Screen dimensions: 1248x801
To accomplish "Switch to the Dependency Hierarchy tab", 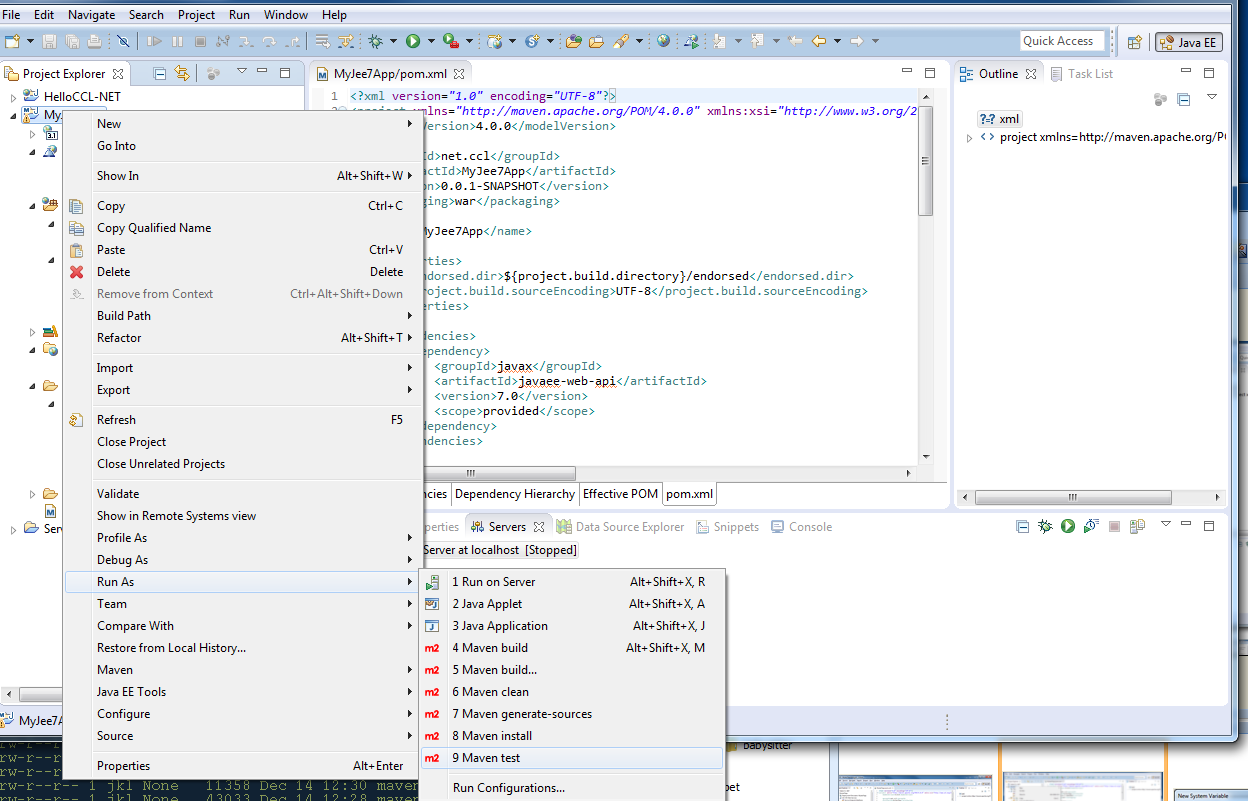I will [x=514, y=494].
